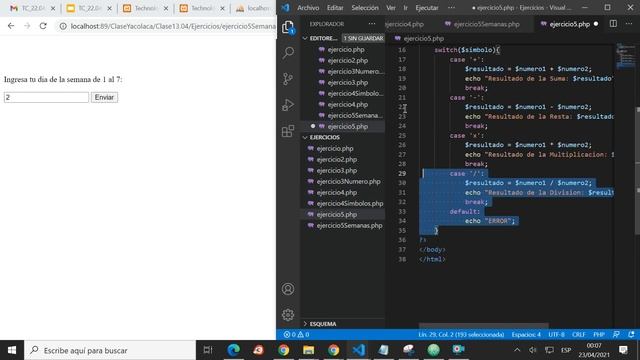The height and width of the screenshot is (360, 640).
Task: Open Windows Start menu
Action: [x=12, y=350]
